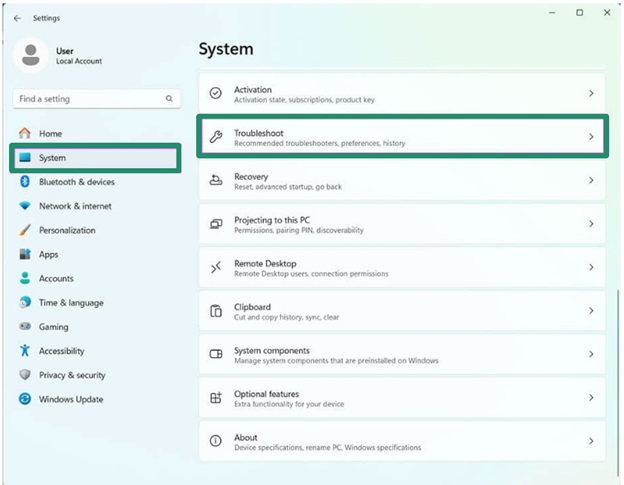Click the Projecting to this PC icon
The image size is (624, 485).
point(215,224)
